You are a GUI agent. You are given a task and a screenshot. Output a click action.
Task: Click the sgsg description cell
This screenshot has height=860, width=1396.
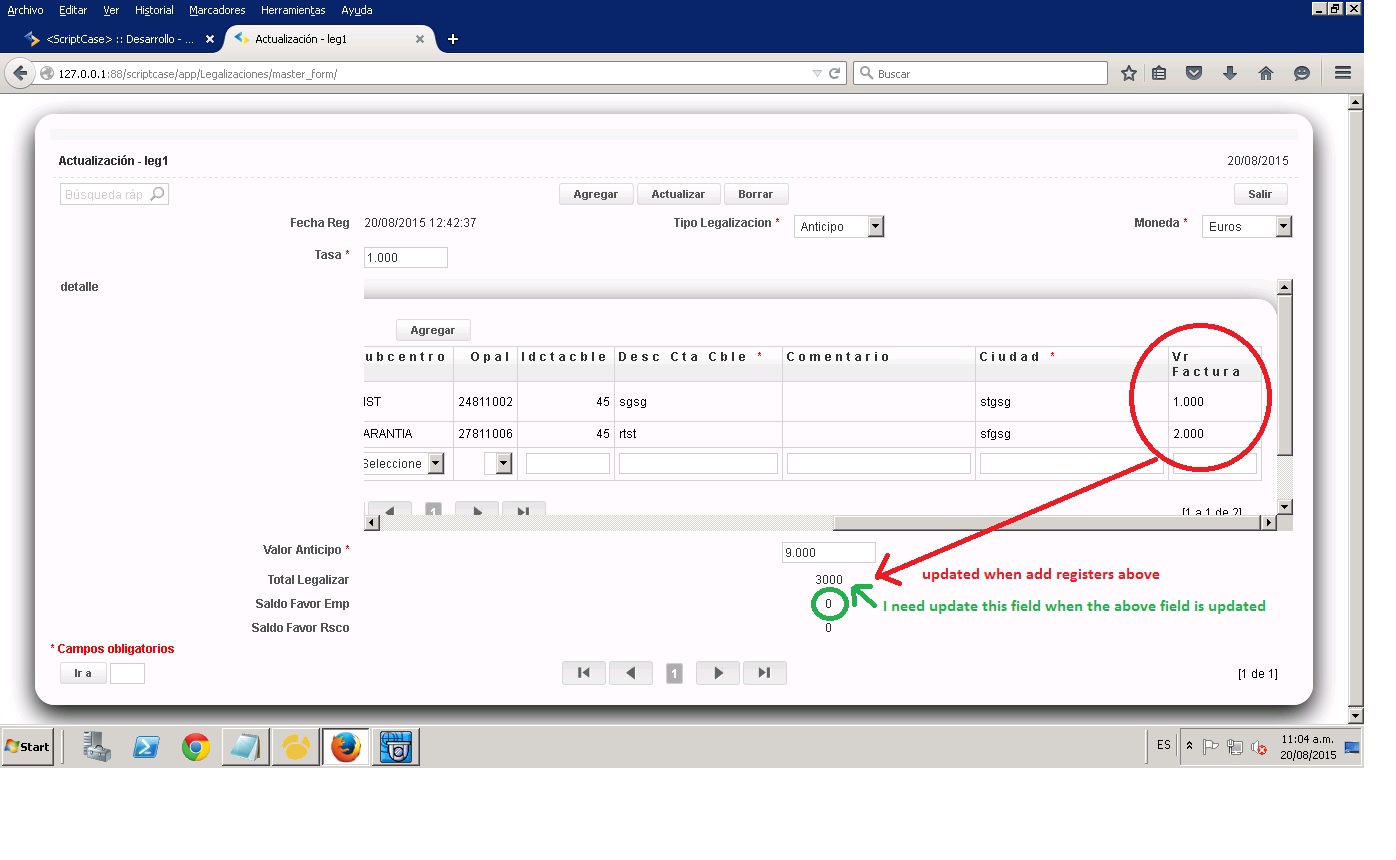[x=698, y=402]
